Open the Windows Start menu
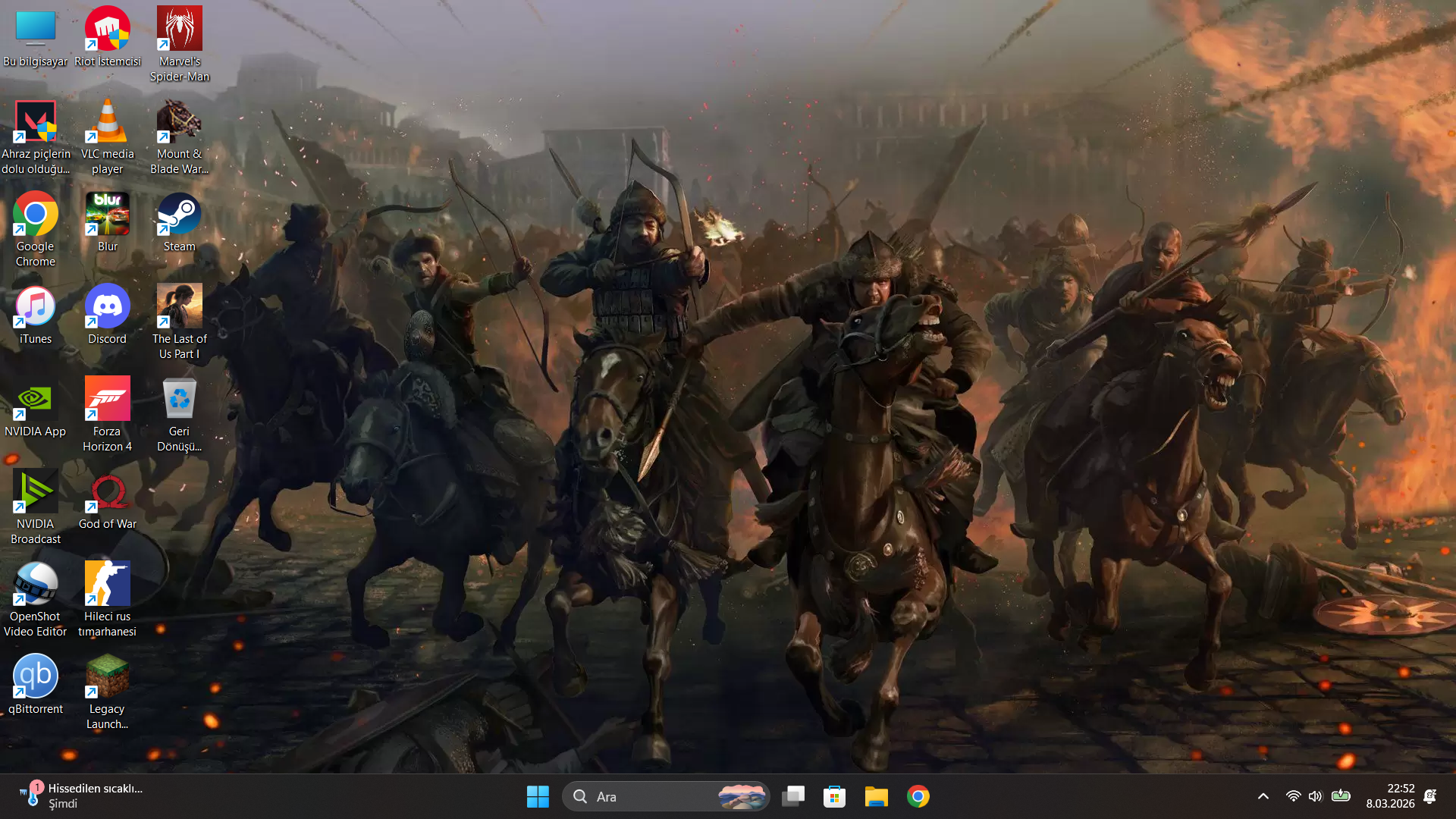This screenshot has width=1456, height=819. pos(538,796)
